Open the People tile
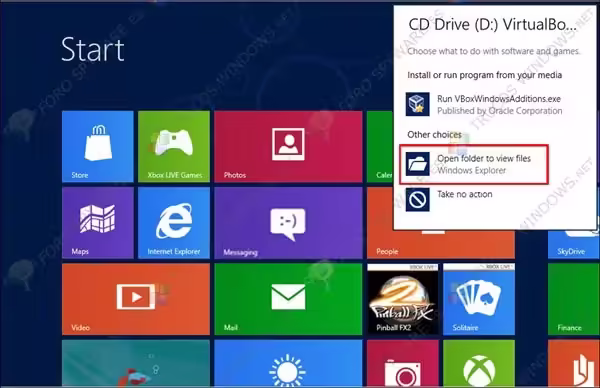Image resolution: width=600 pixels, height=388 pixels. click(x=441, y=244)
